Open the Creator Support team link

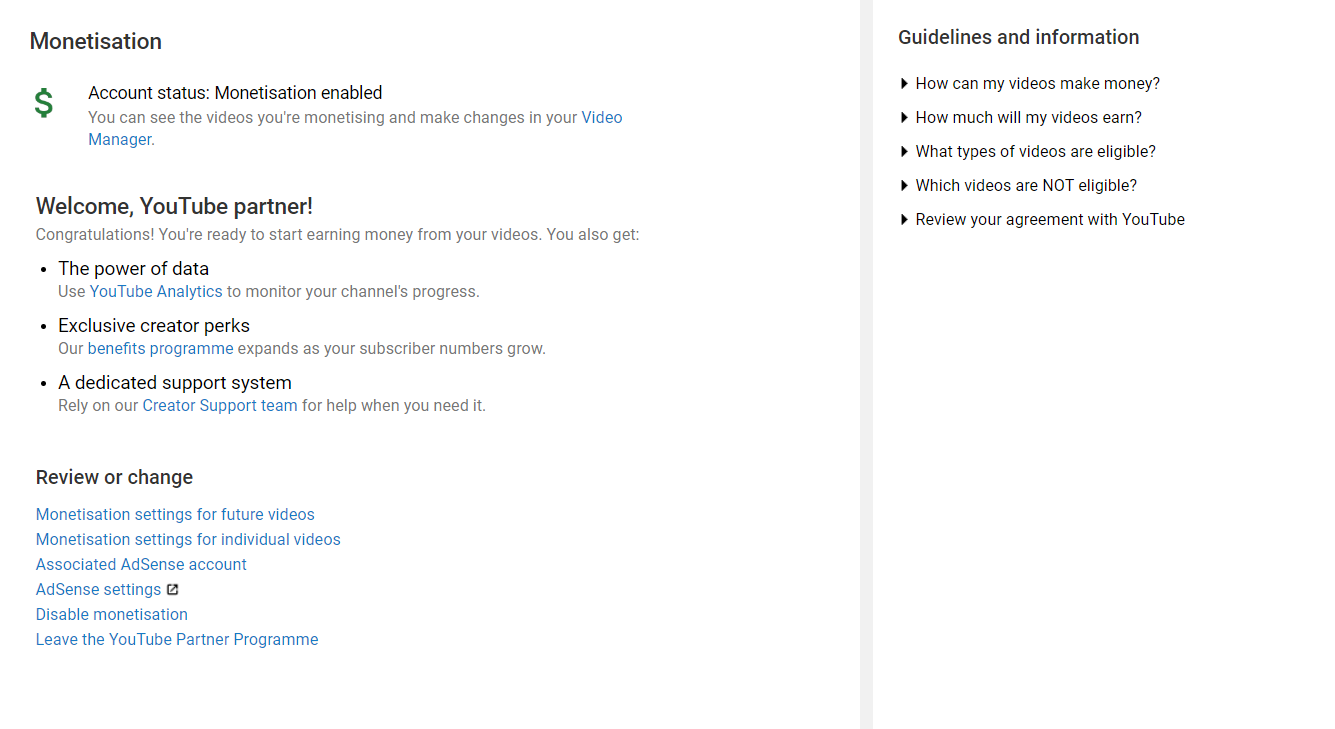coord(220,406)
